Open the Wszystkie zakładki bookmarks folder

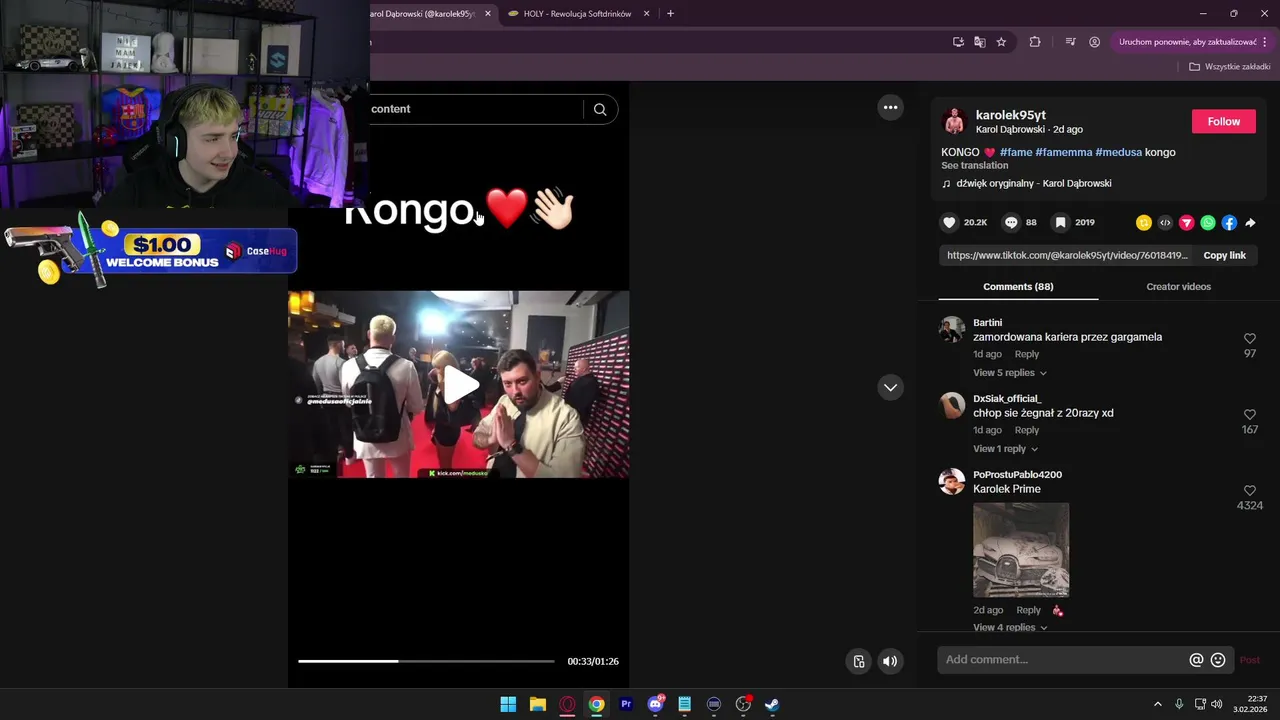tap(1230, 67)
